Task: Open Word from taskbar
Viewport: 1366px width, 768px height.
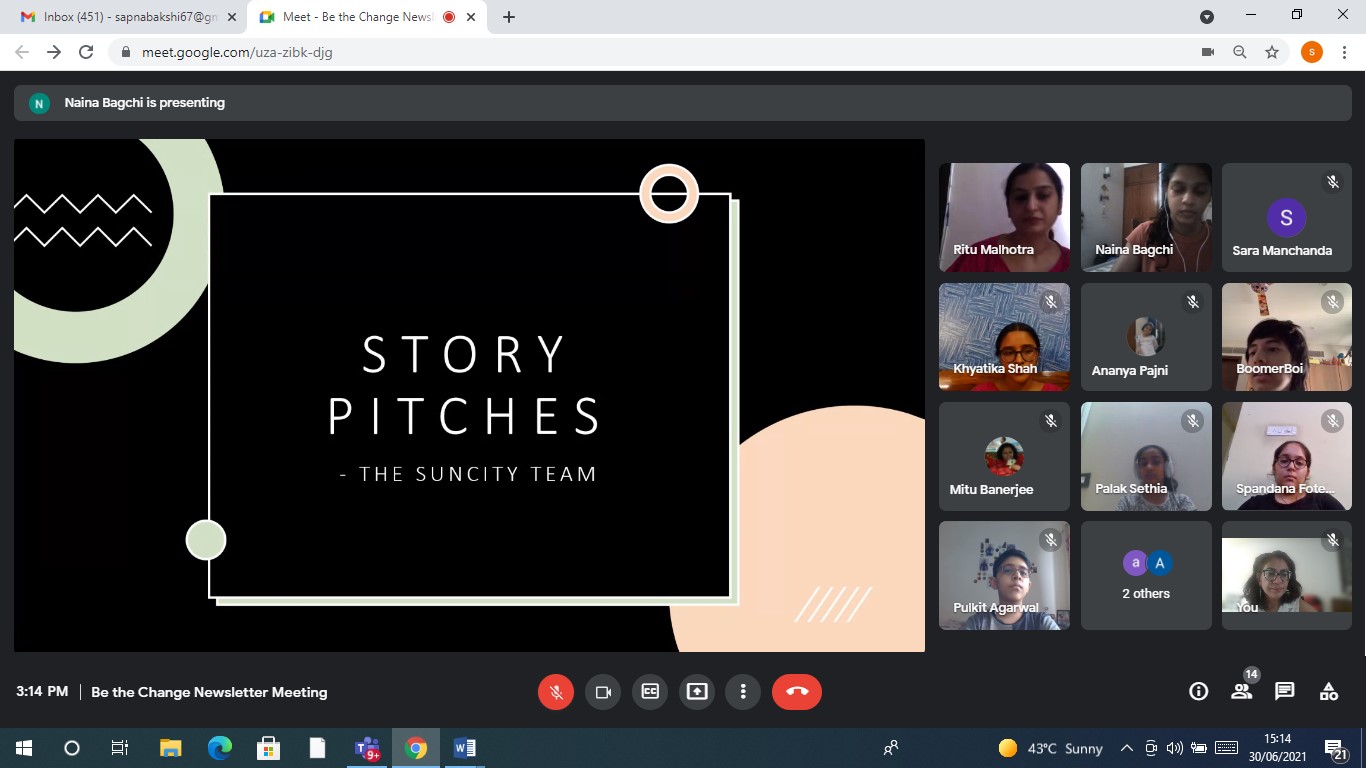Action: tap(465, 748)
